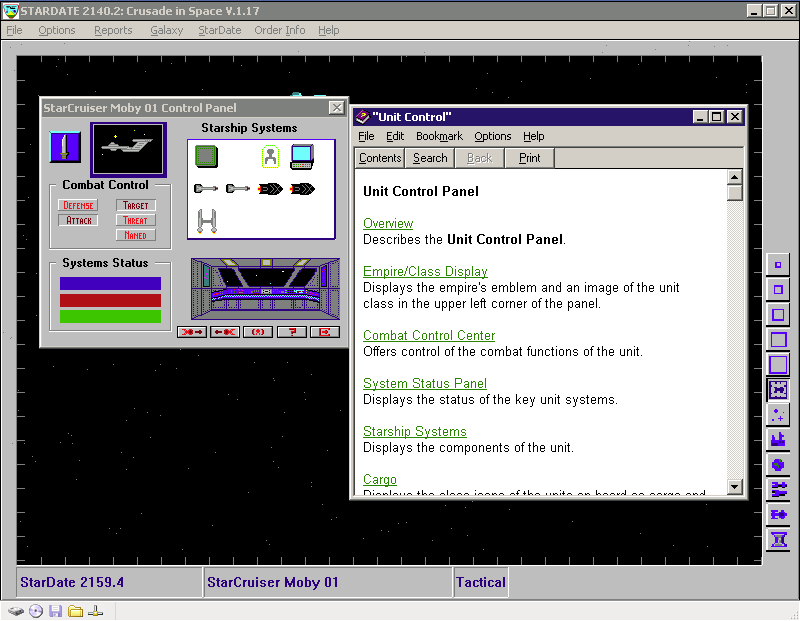Click the starship class image thumbnail
The image size is (800, 621).
click(x=129, y=149)
